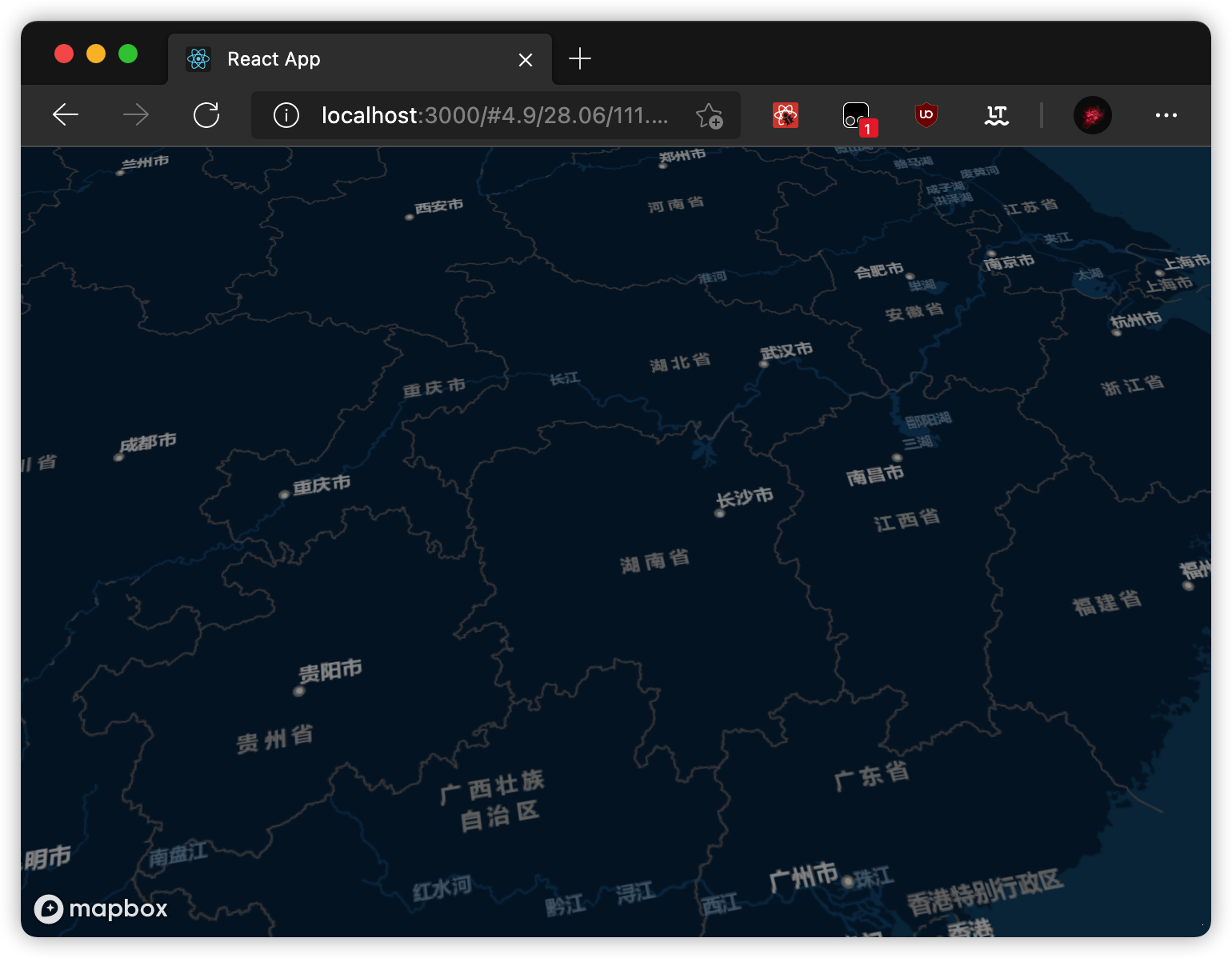Click the mapbox logo link
This screenshot has width=1232, height=958.
click(x=101, y=908)
